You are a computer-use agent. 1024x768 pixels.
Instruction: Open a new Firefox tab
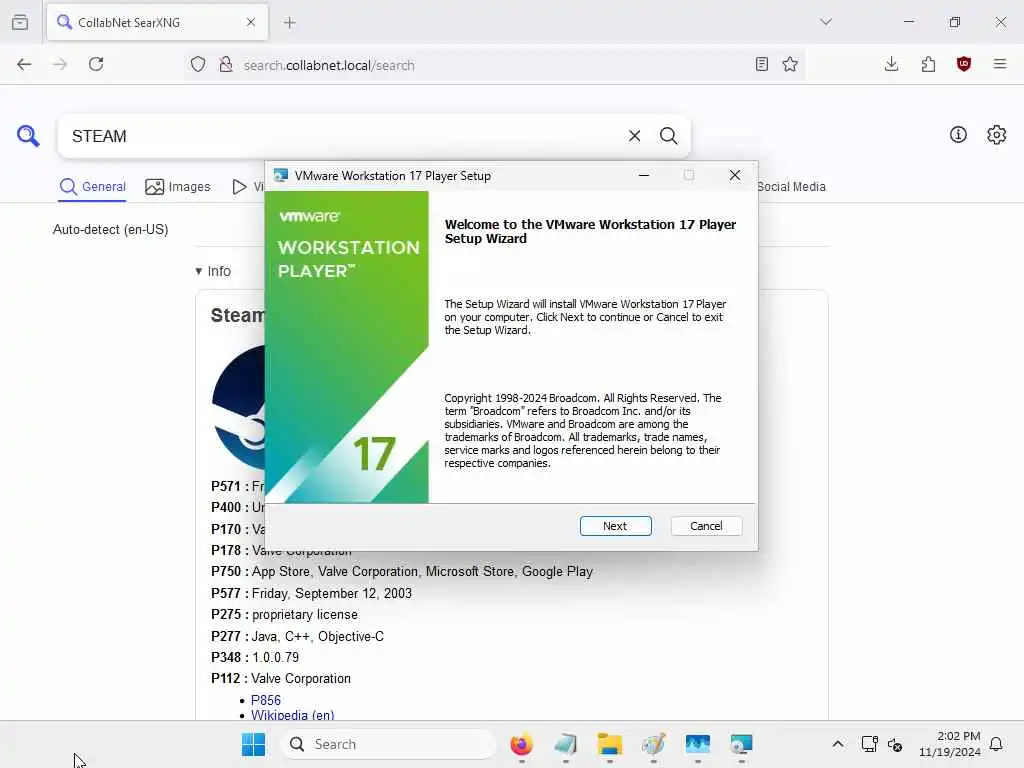point(290,23)
